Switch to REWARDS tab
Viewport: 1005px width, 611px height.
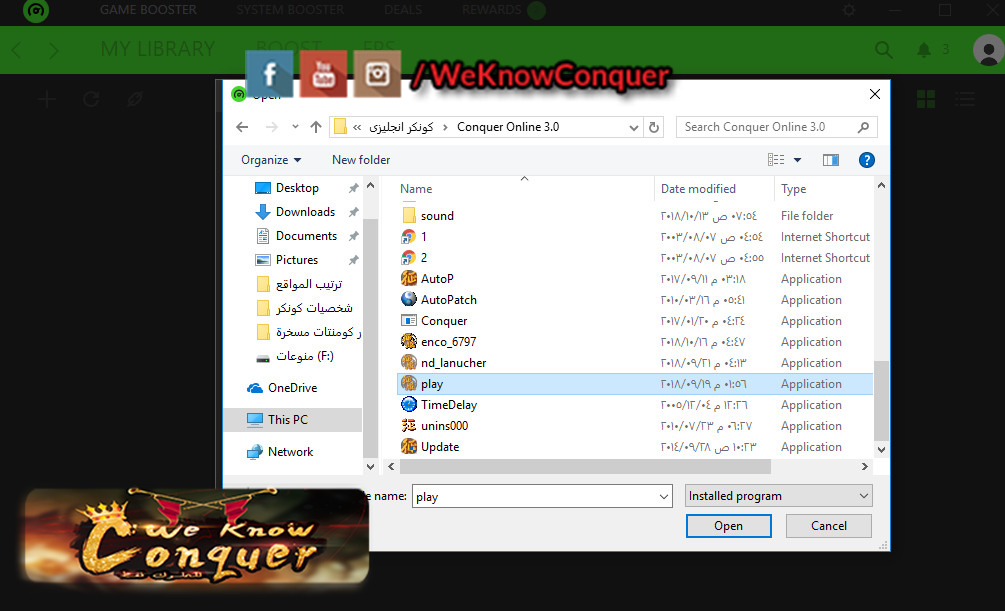tap(492, 10)
